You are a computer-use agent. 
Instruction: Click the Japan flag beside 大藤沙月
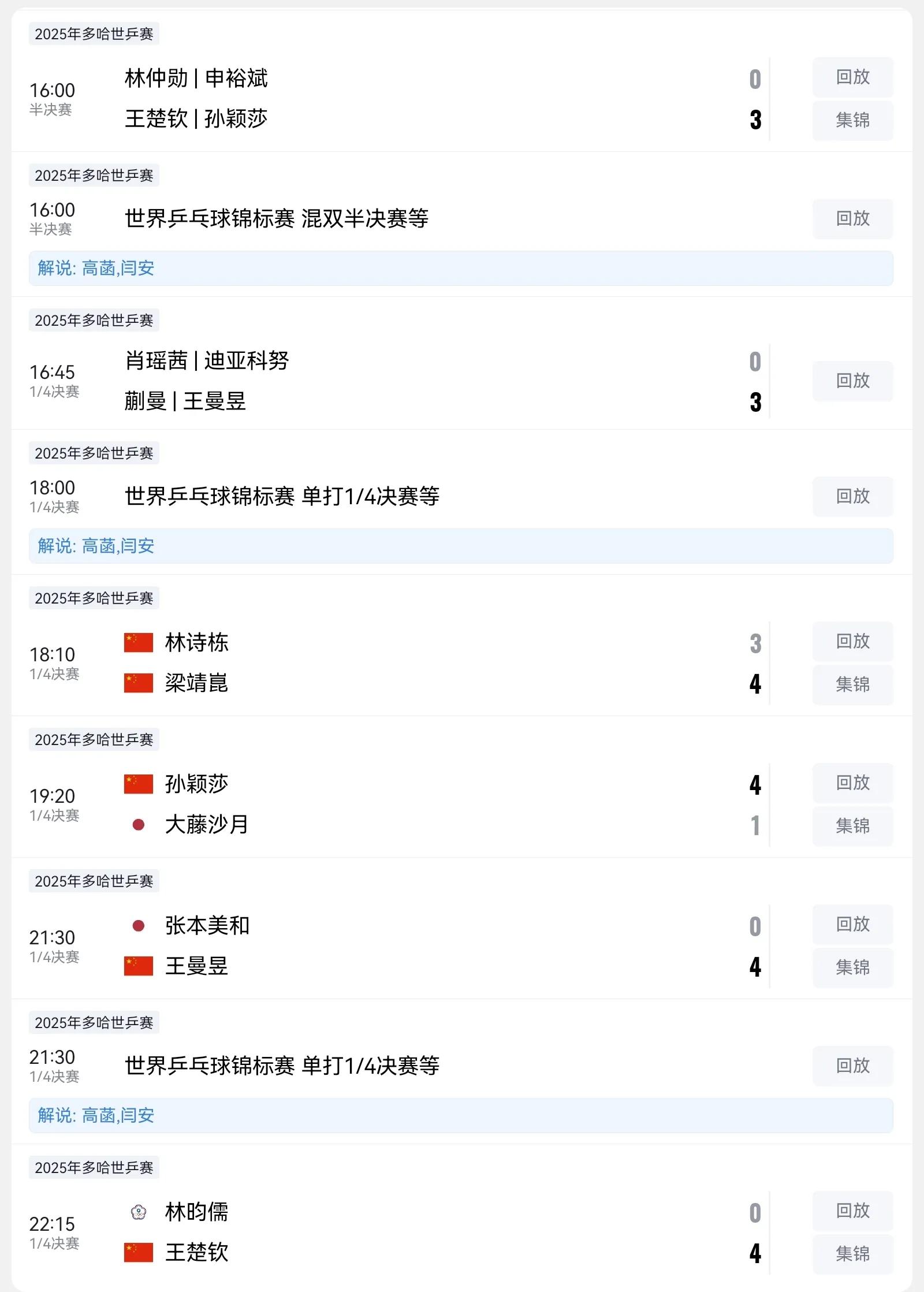(x=139, y=825)
